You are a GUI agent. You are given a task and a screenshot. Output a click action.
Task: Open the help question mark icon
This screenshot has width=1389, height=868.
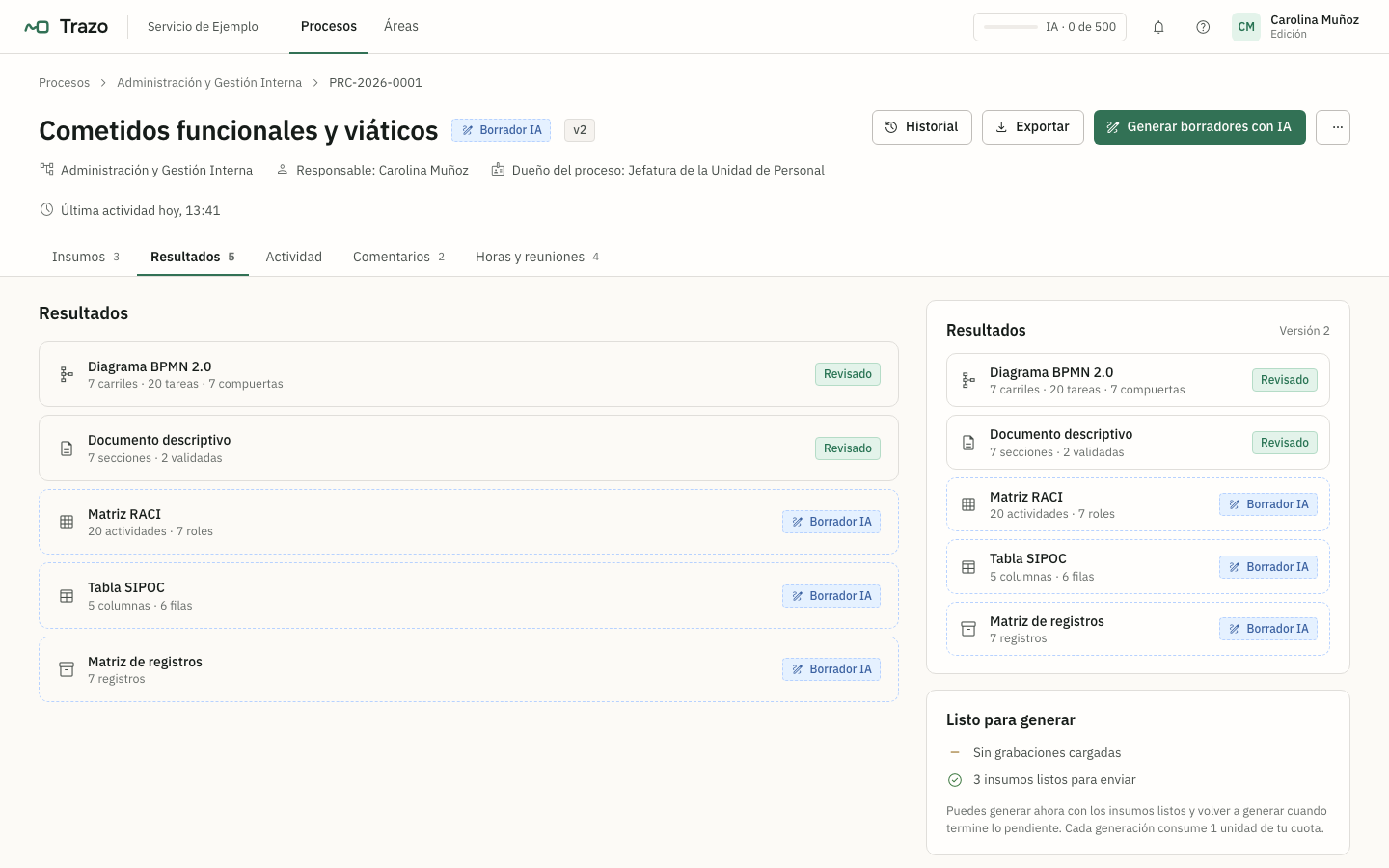click(1203, 27)
